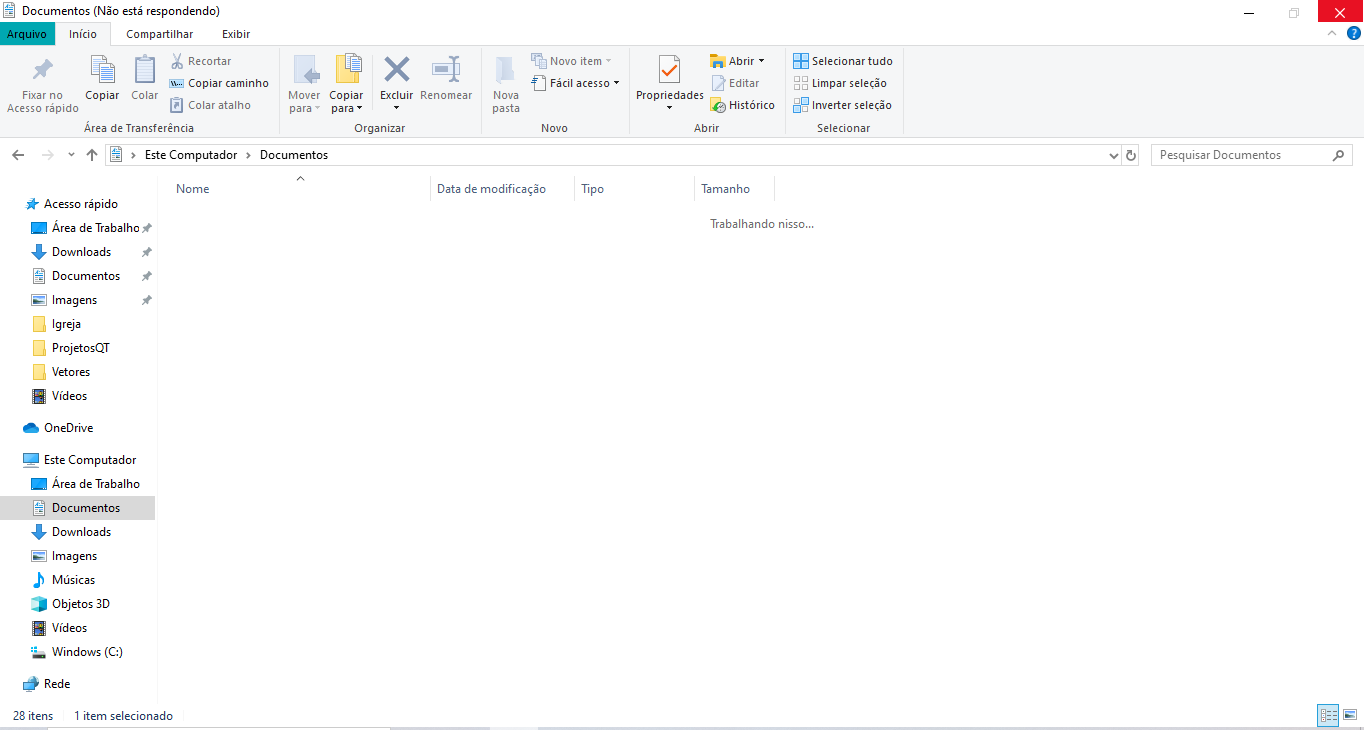Click Selecionar tudo

[x=843, y=61]
